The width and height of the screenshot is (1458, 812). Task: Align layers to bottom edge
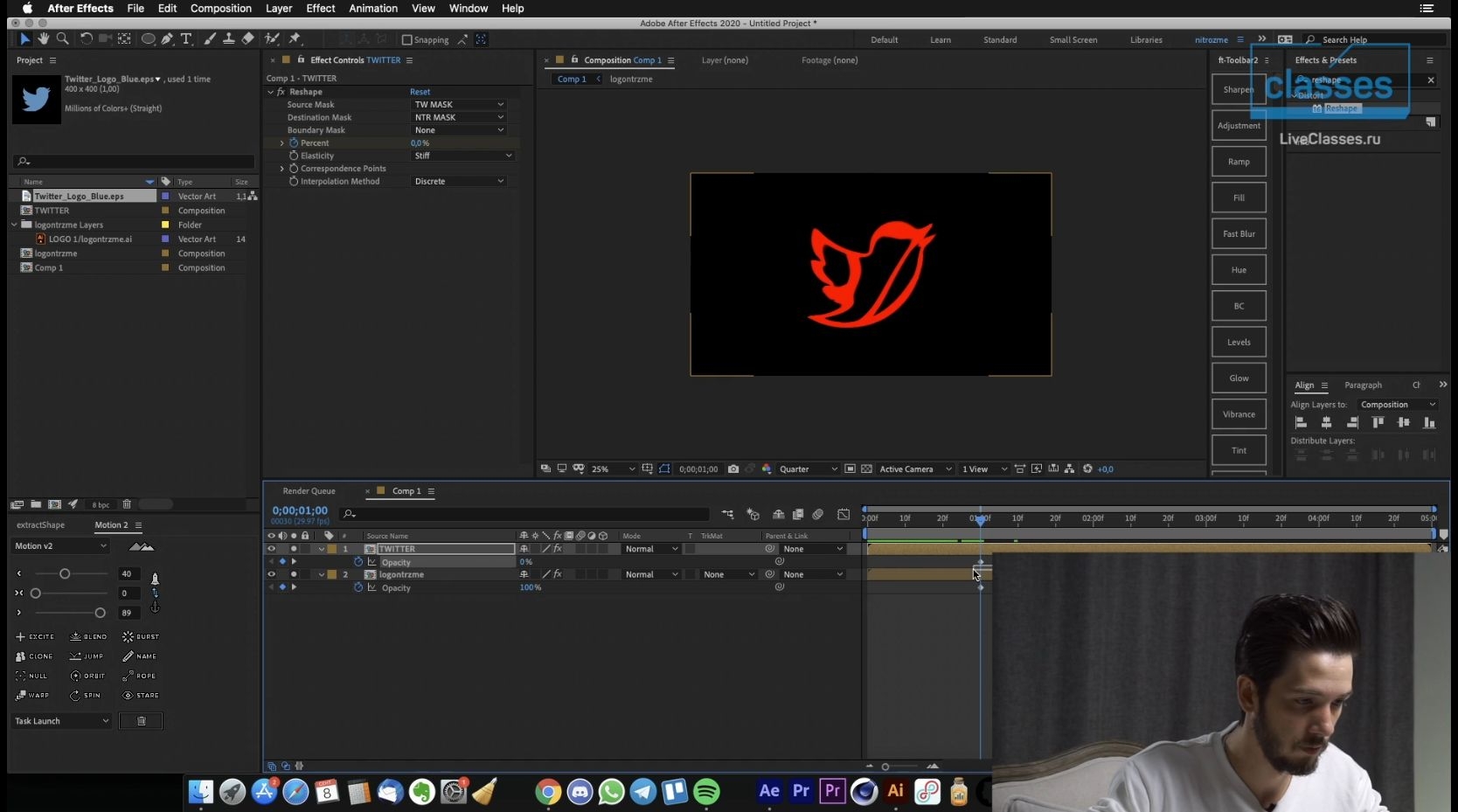point(1429,423)
